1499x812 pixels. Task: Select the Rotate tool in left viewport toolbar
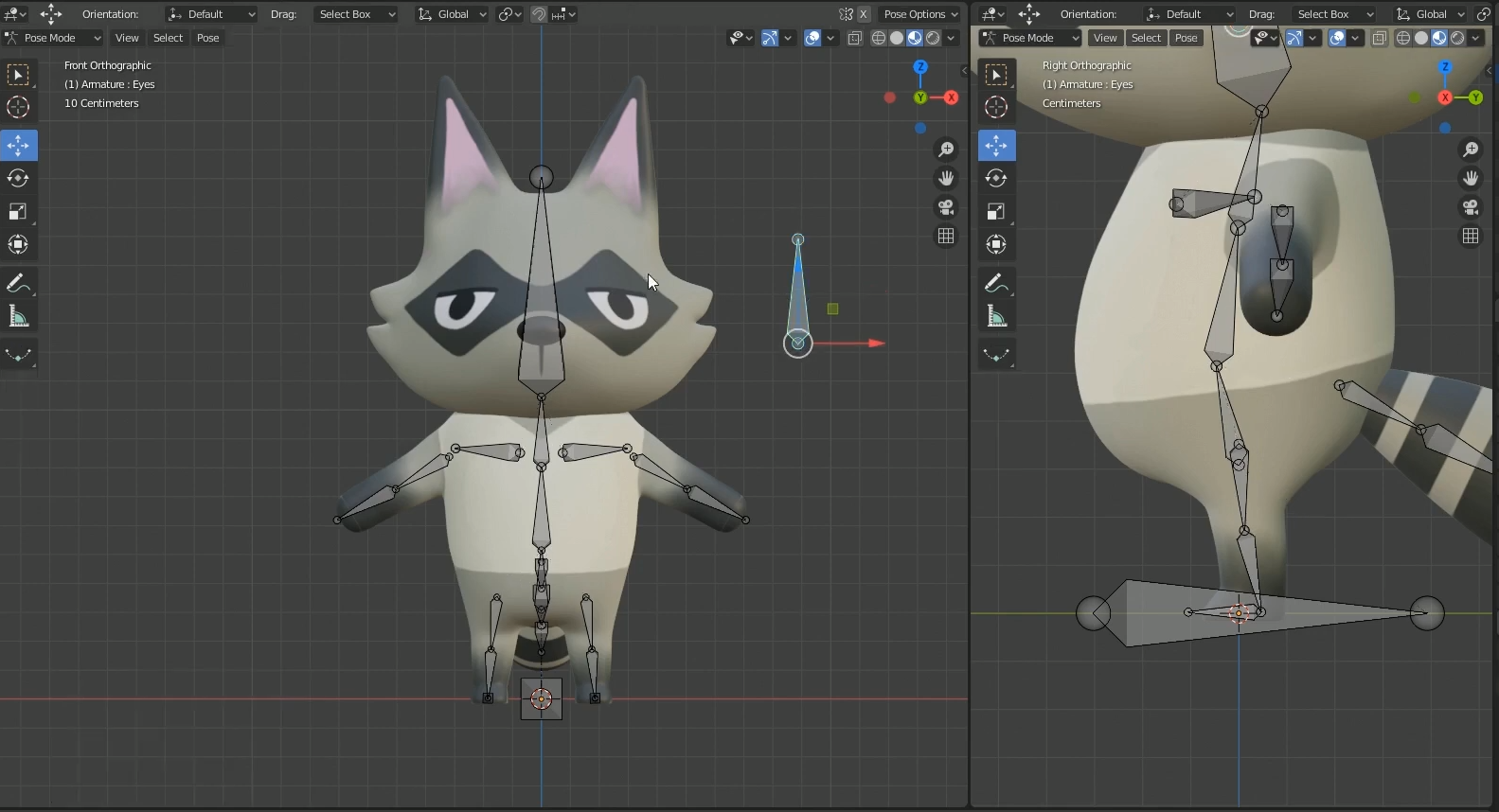click(x=18, y=178)
